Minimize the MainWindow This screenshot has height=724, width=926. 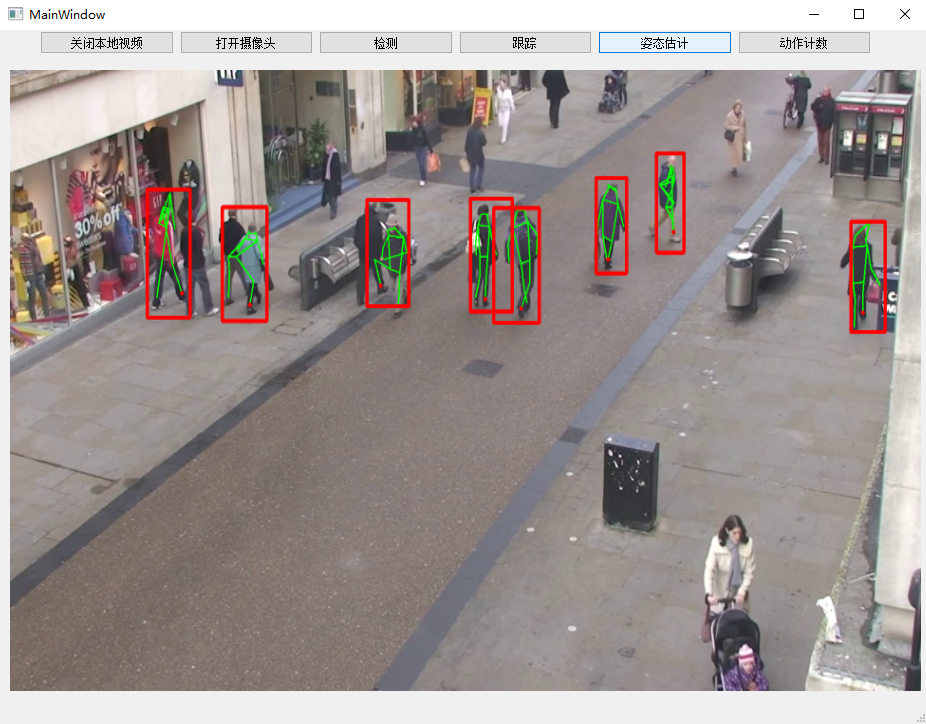point(813,14)
